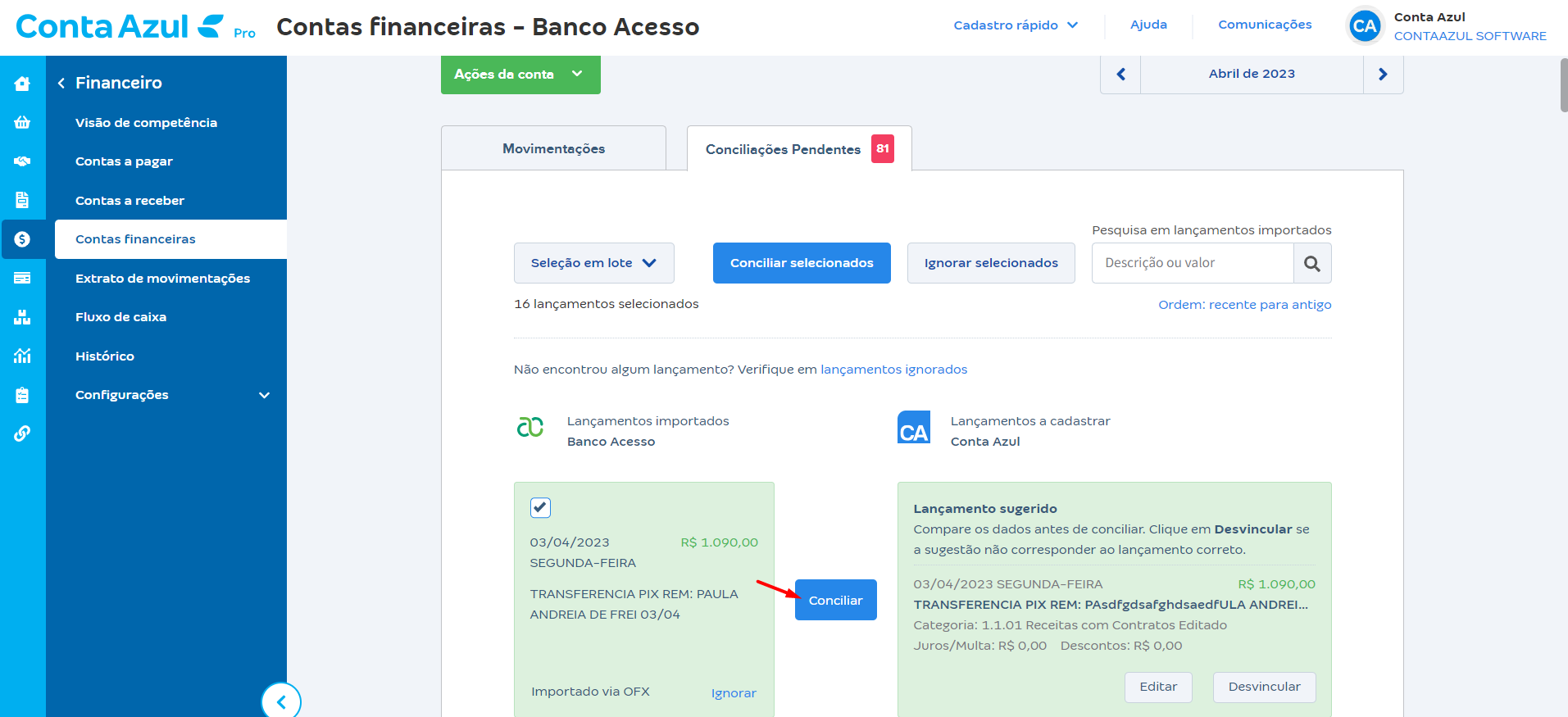
Task: Click Abril de 2023 month label
Action: pos(1252,74)
